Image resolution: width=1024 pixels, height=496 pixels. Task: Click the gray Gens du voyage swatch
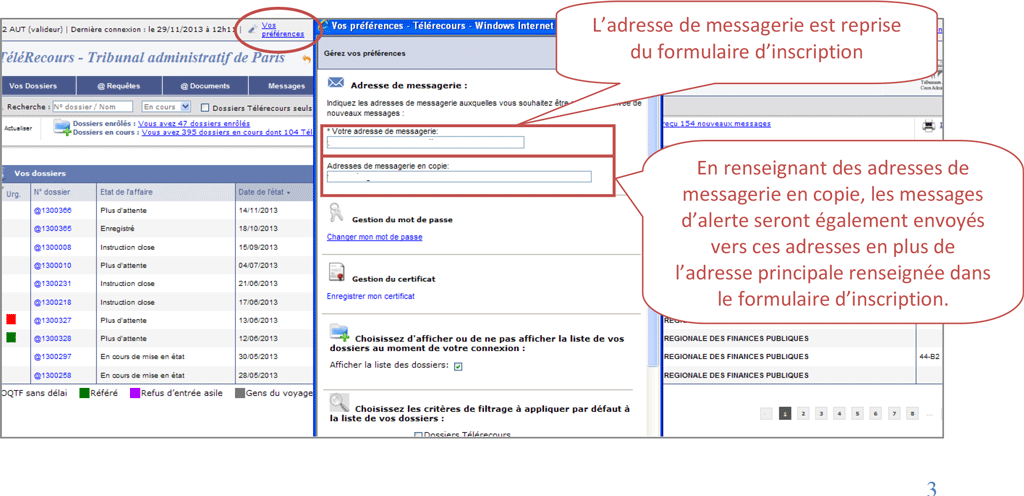[x=240, y=393]
